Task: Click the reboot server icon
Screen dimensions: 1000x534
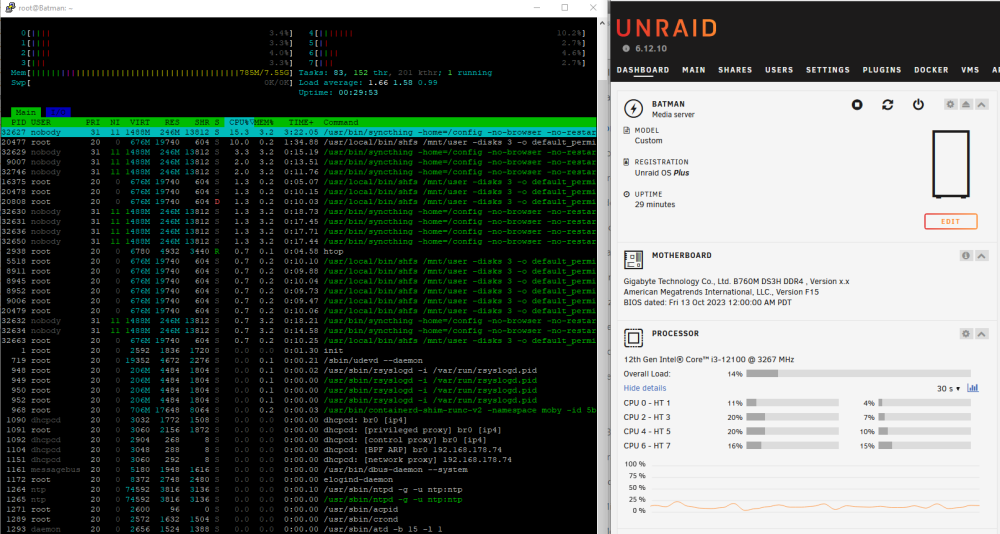Action: pos(888,105)
